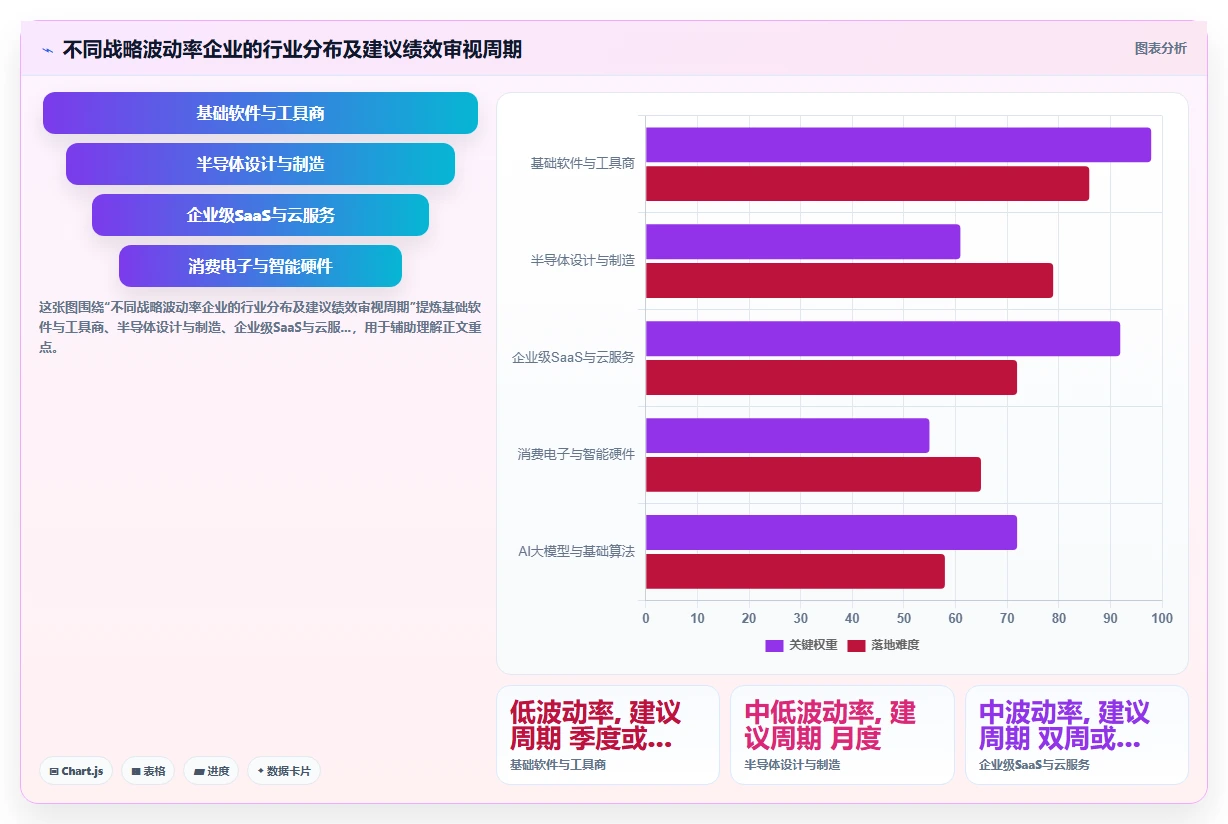
Task: Click purple 关键权重 bar for 企业级SaaS与云服务
Action: pos(883,339)
